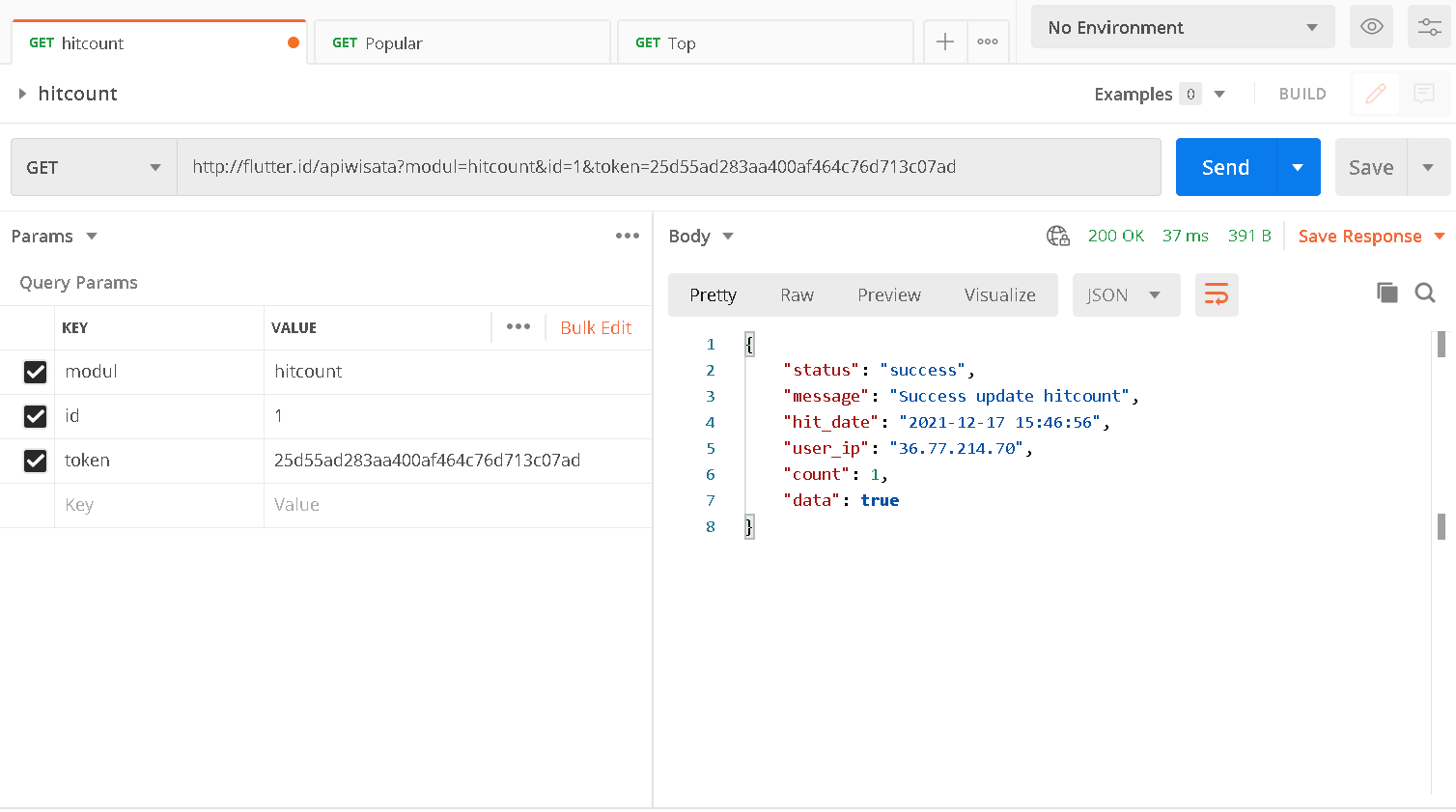Screen dimensions: 1456x812
Task: Copy response body to clipboard
Action: click(1387, 293)
